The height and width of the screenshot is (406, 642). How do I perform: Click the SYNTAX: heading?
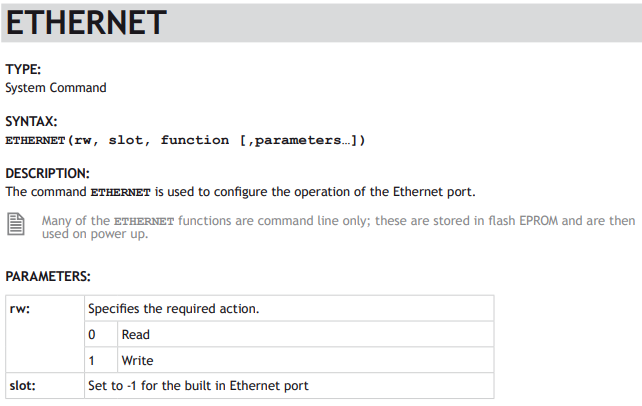pyautogui.click(x=31, y=122)
